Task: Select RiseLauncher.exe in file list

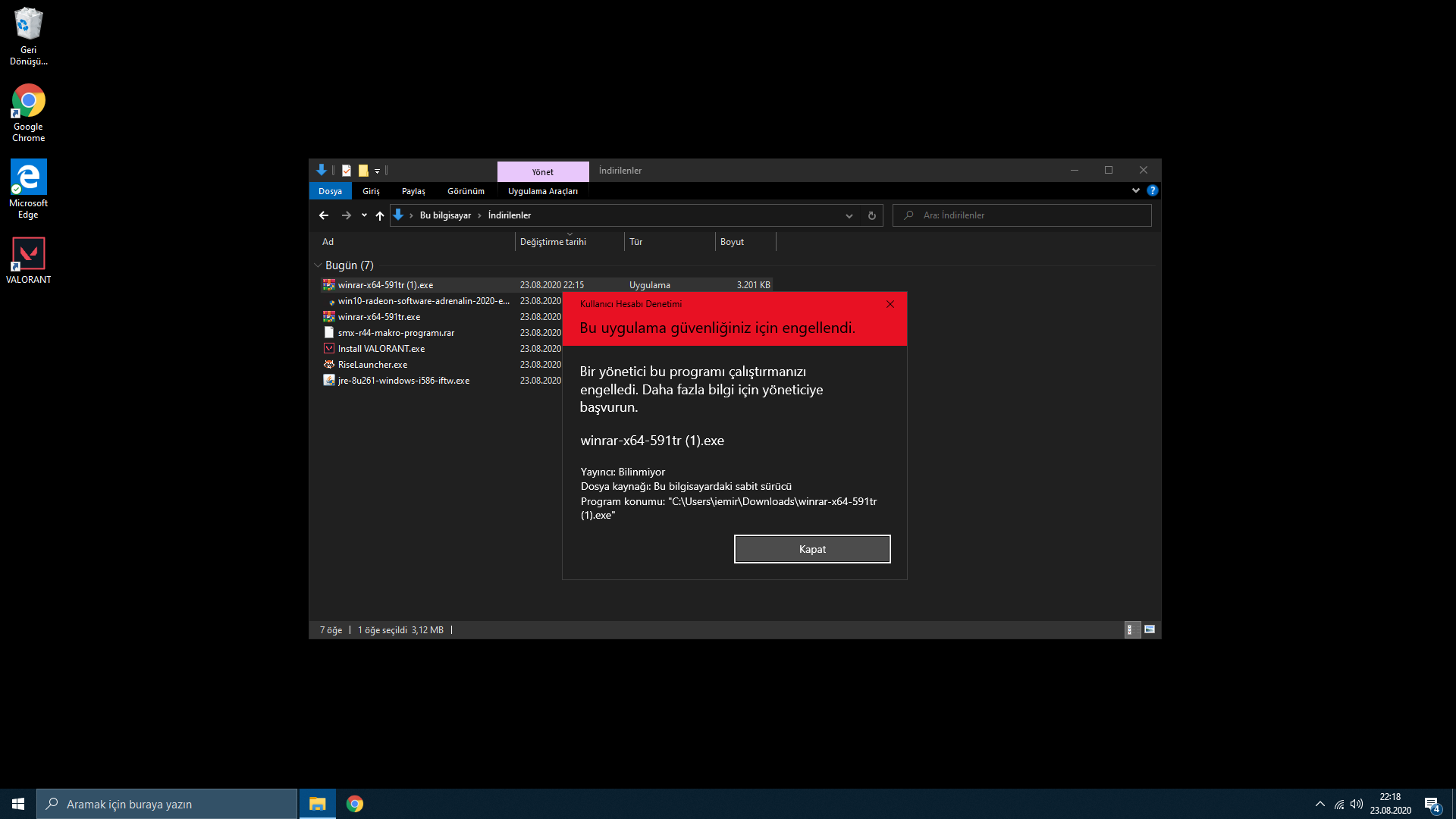Action: click(372, 365)
